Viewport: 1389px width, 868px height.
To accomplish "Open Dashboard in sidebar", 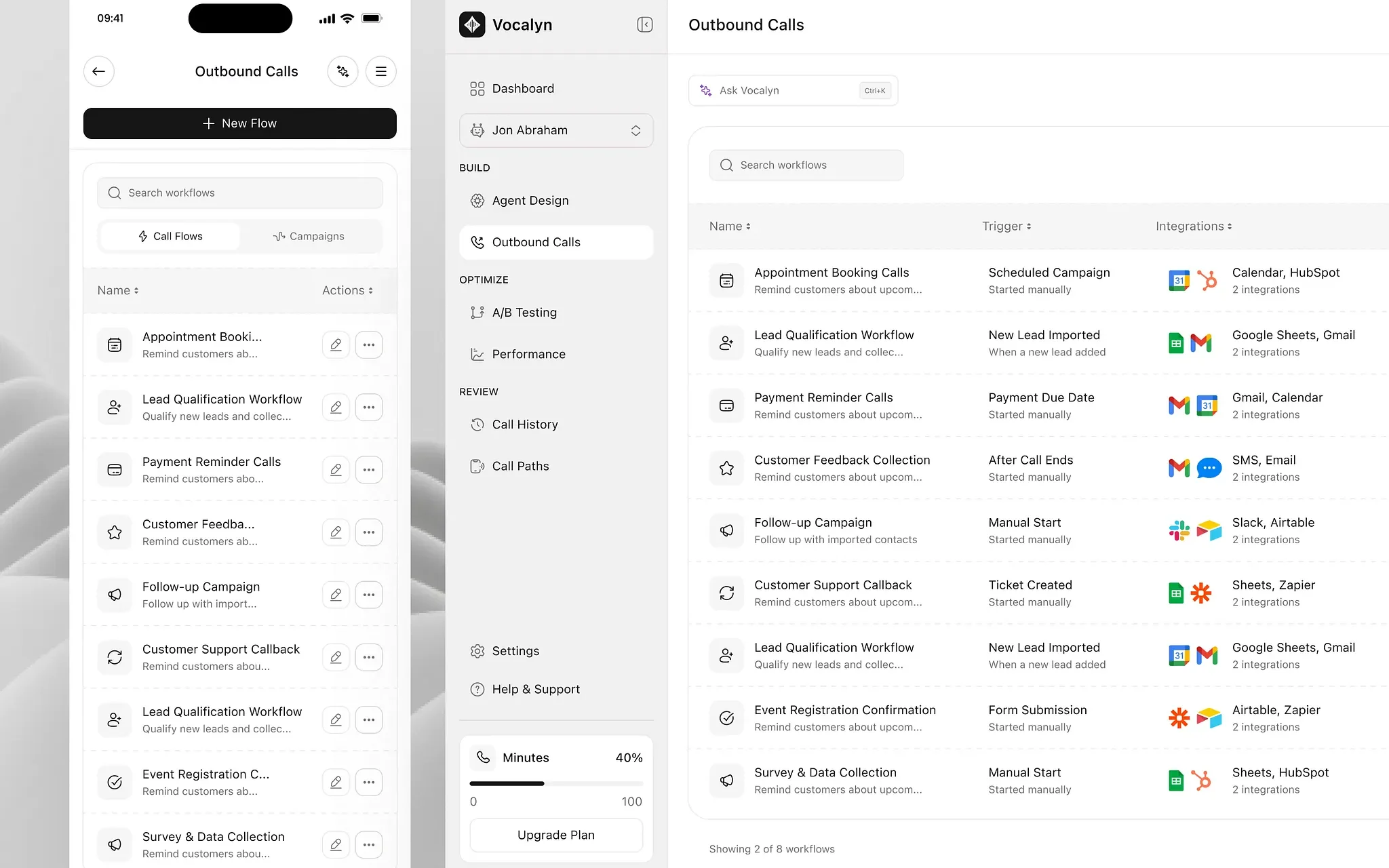I will [x=556, y=89].
